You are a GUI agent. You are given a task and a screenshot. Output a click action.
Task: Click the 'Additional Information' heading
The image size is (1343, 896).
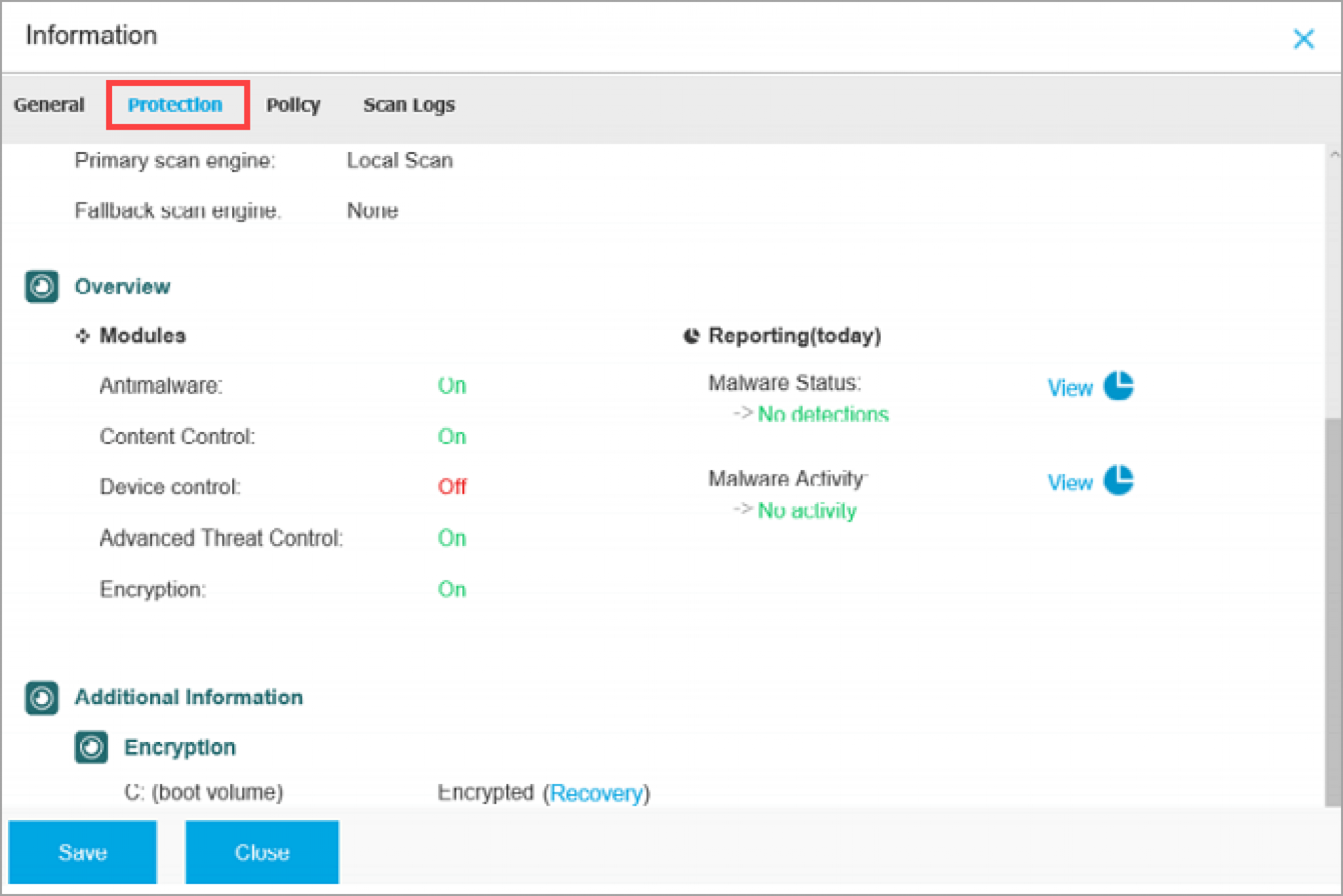[189, 697]
